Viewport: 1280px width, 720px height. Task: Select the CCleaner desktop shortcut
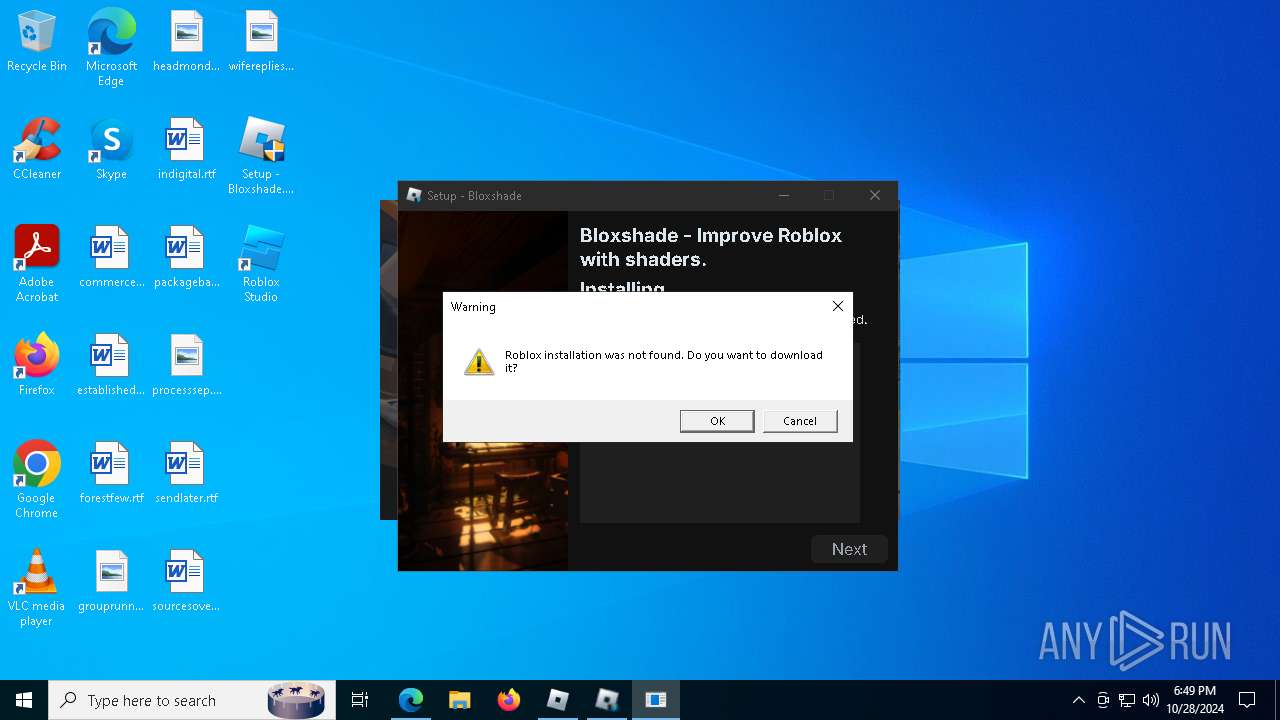tap(37, 150)
